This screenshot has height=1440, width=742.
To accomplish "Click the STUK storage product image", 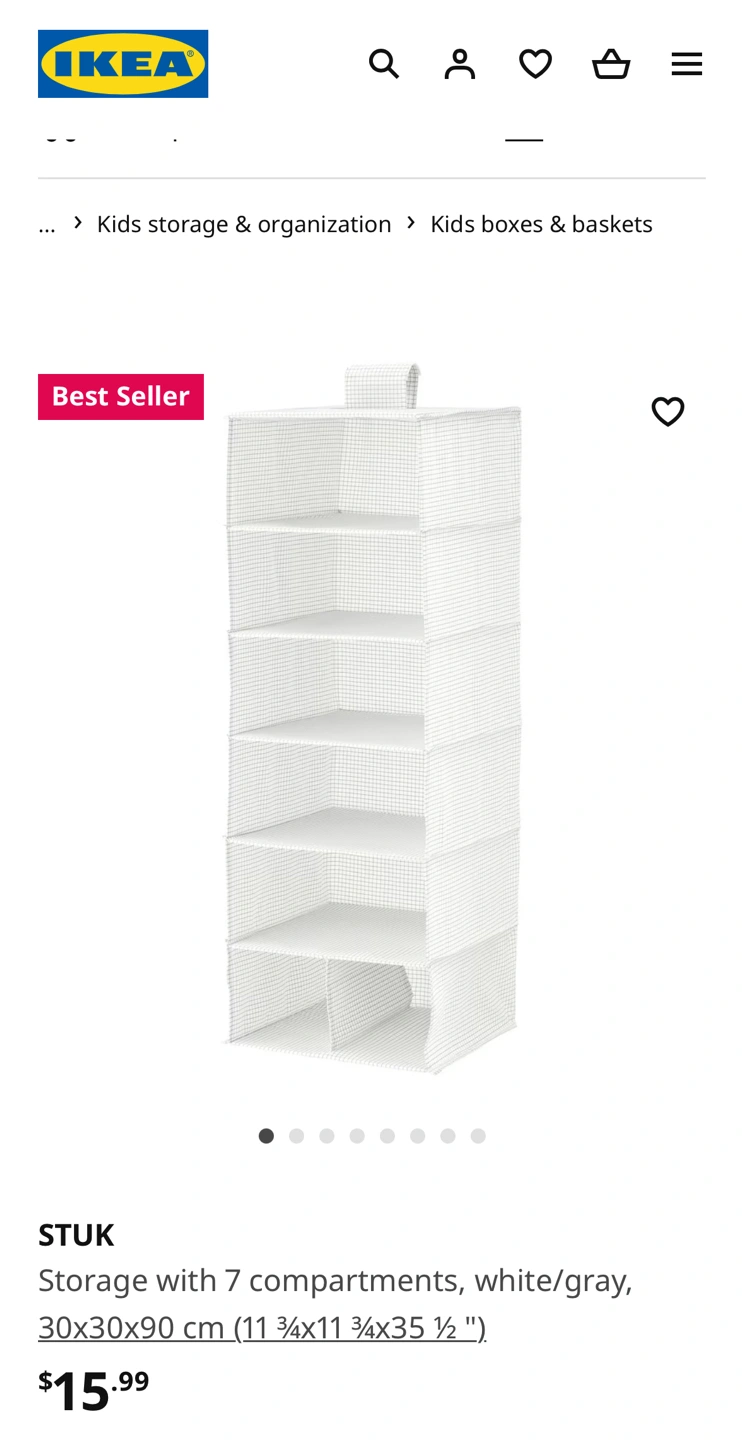I will 372,718.
